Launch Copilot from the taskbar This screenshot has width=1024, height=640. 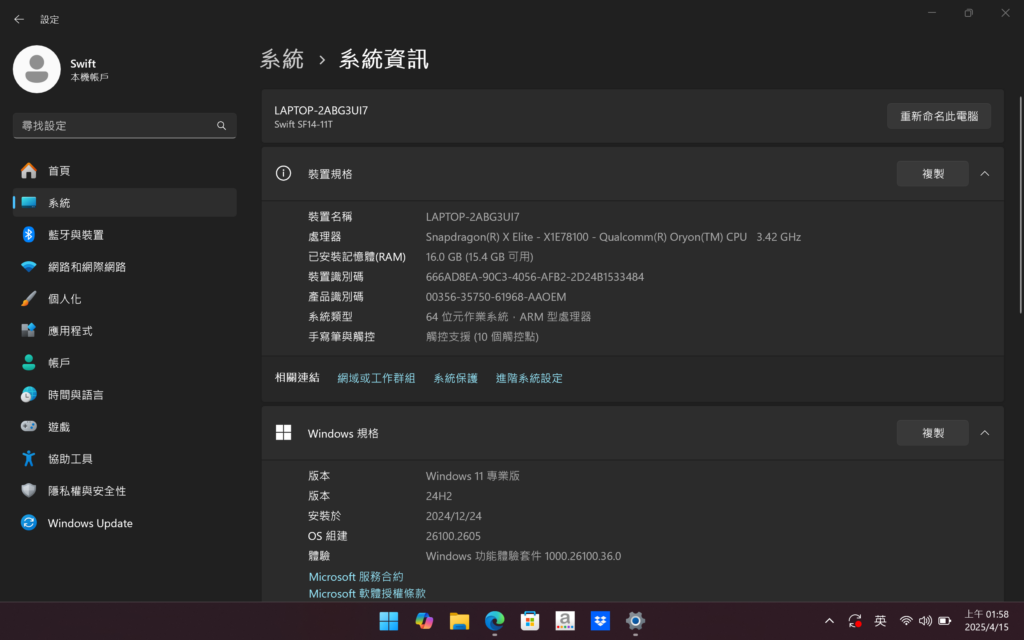pyautogui.click(x=424, y=620)
